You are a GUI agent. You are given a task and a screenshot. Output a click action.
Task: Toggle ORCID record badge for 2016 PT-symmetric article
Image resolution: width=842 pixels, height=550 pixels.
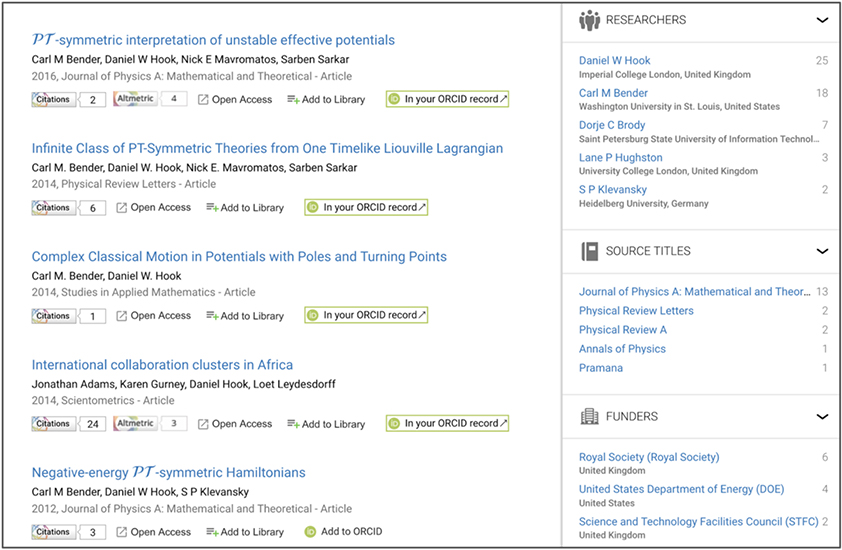(448, 99)
